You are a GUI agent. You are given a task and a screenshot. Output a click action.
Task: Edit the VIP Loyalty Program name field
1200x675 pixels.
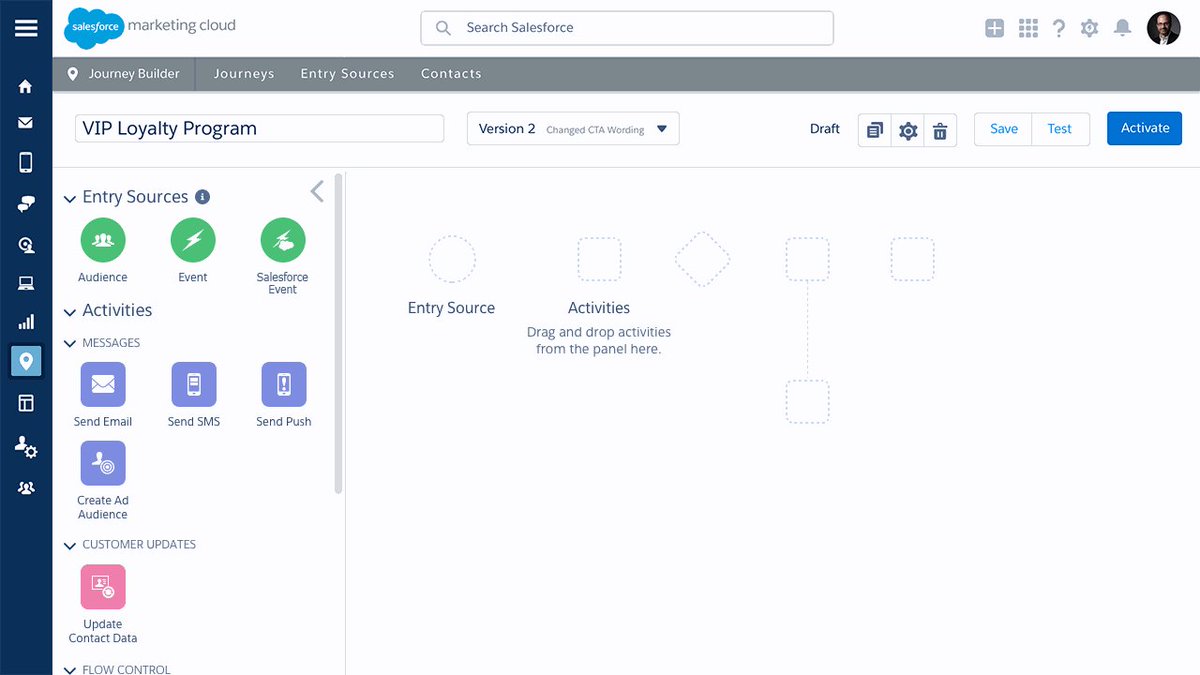tap(259, 128)
